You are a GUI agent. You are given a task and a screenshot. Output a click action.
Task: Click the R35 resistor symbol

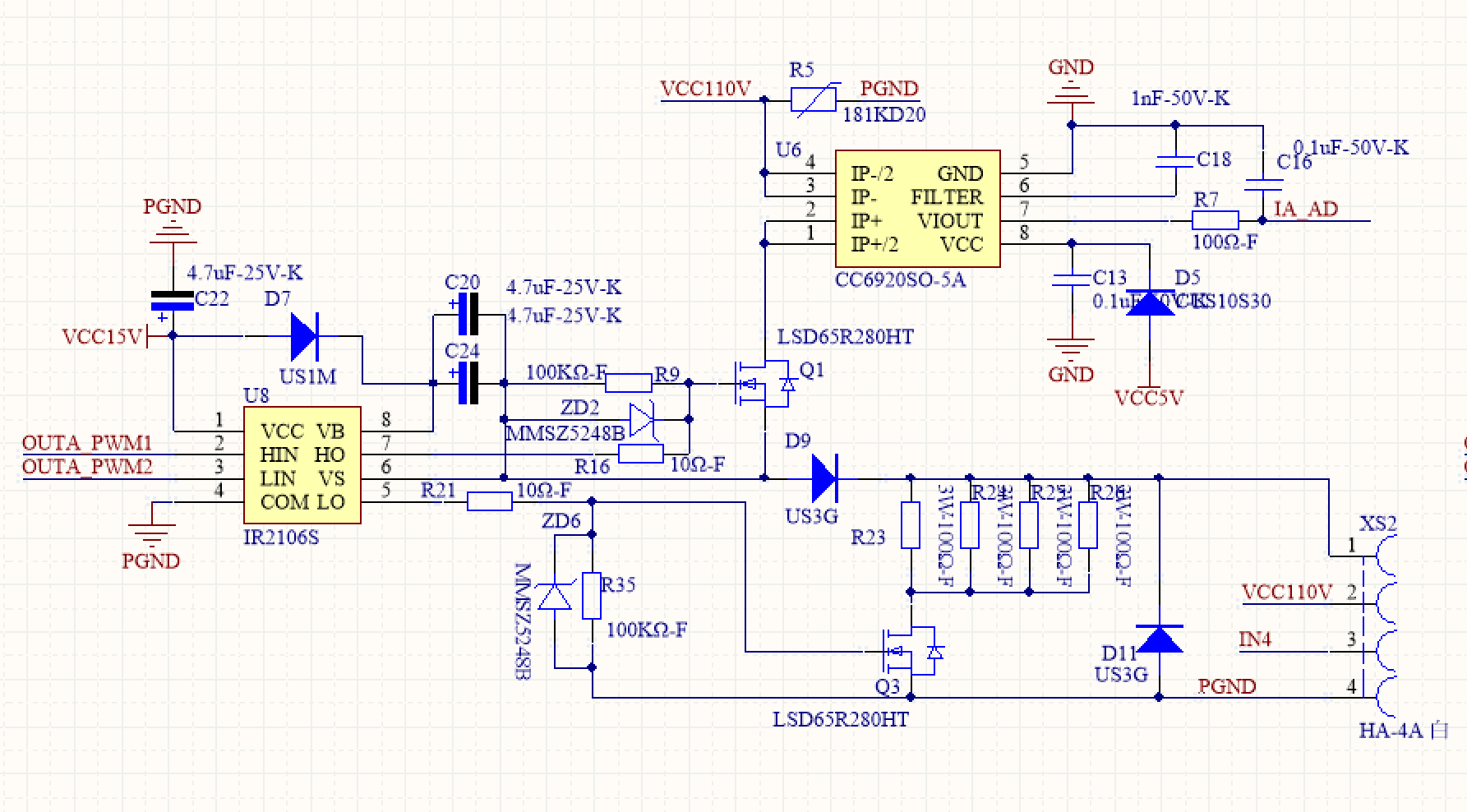click(592, 596)
